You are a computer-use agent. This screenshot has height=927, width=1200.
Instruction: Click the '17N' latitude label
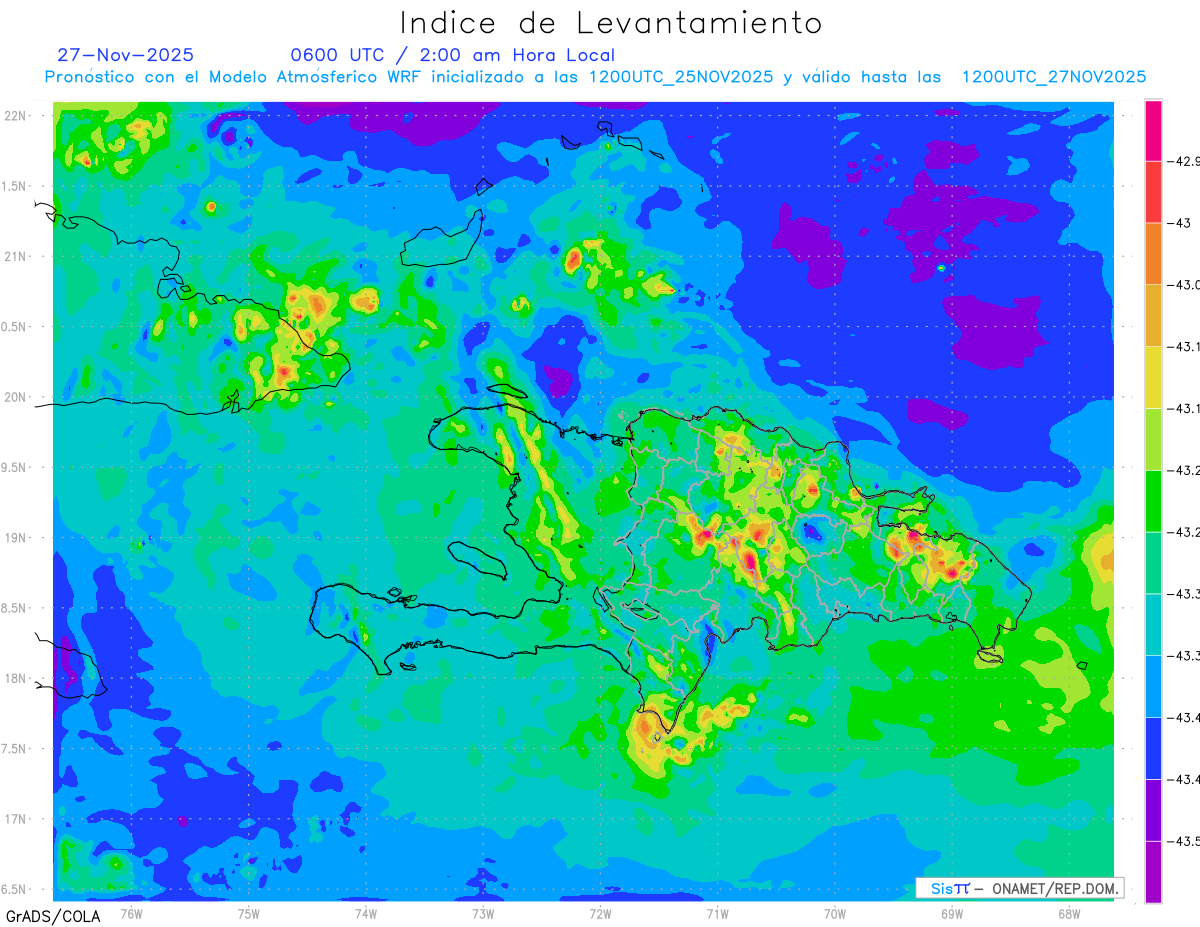pos(16,819)
